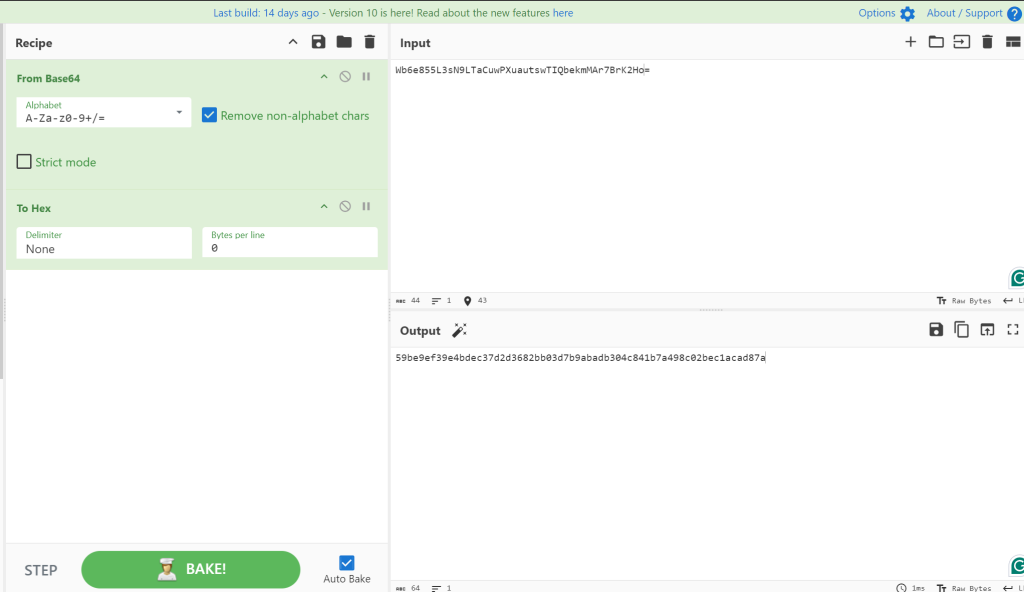Click the Grammarly icon in input pane
Image resolution: width=1024 pixels, height=592 pixels.
tap(1017, 278)
